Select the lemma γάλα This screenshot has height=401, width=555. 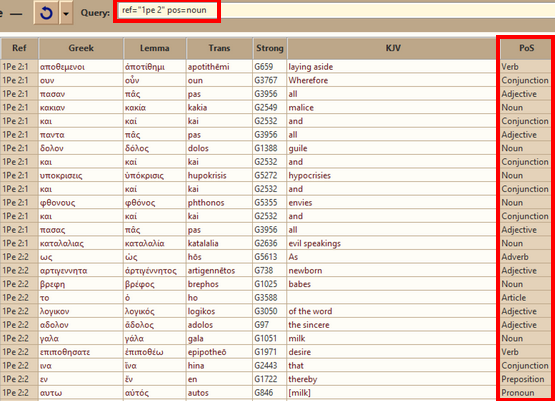pos(134,339)
